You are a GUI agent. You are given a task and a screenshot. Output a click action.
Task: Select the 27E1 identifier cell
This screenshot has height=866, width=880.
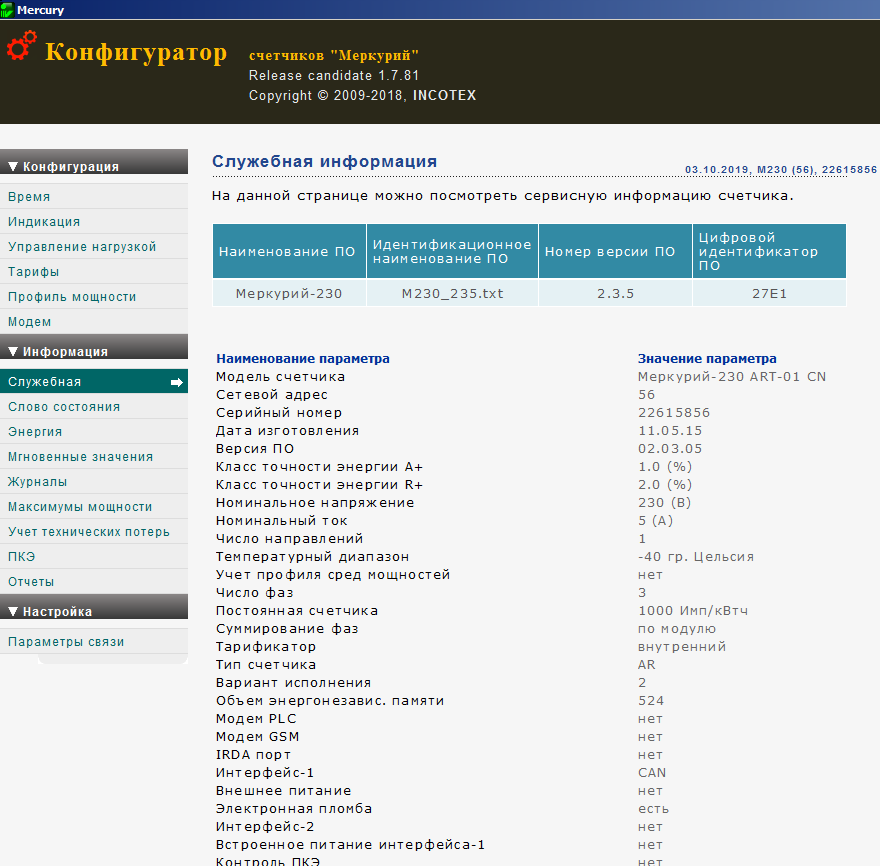click(x=769, y=294)
